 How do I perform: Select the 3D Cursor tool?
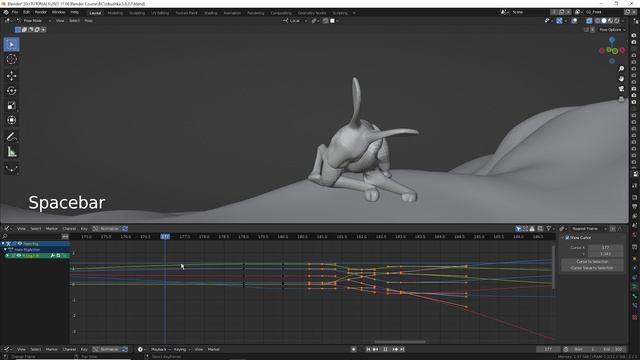[11, 59]
